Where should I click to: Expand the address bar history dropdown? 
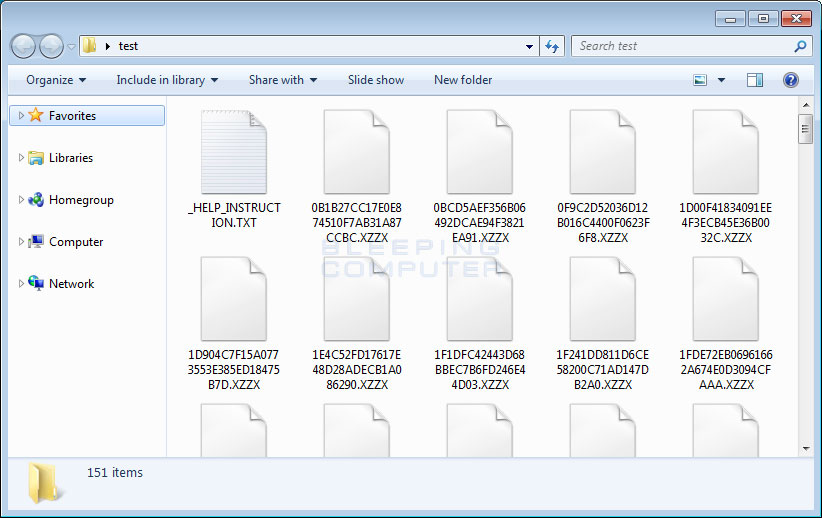[530, 46]
